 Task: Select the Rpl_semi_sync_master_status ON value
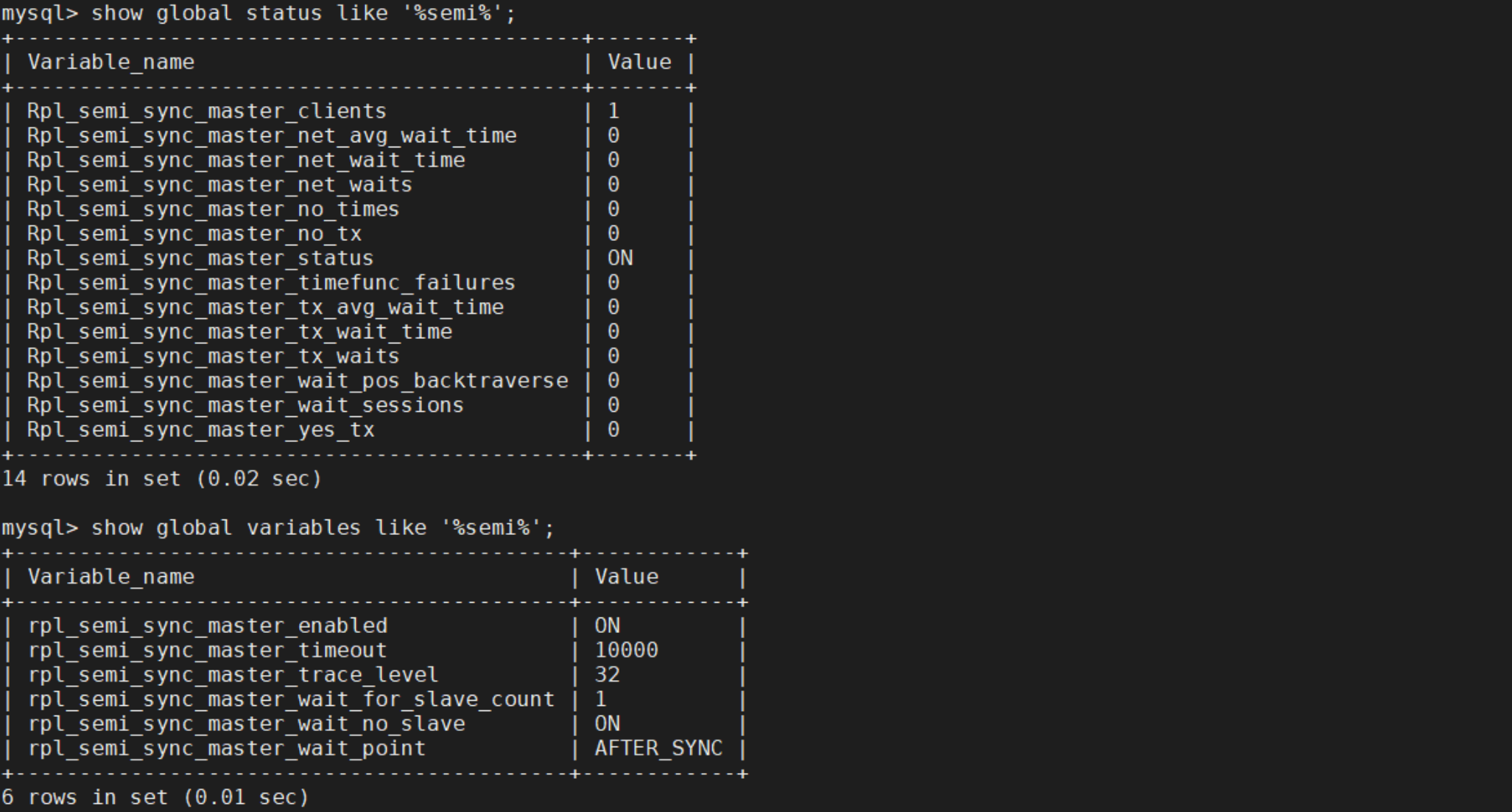[620, 258]
